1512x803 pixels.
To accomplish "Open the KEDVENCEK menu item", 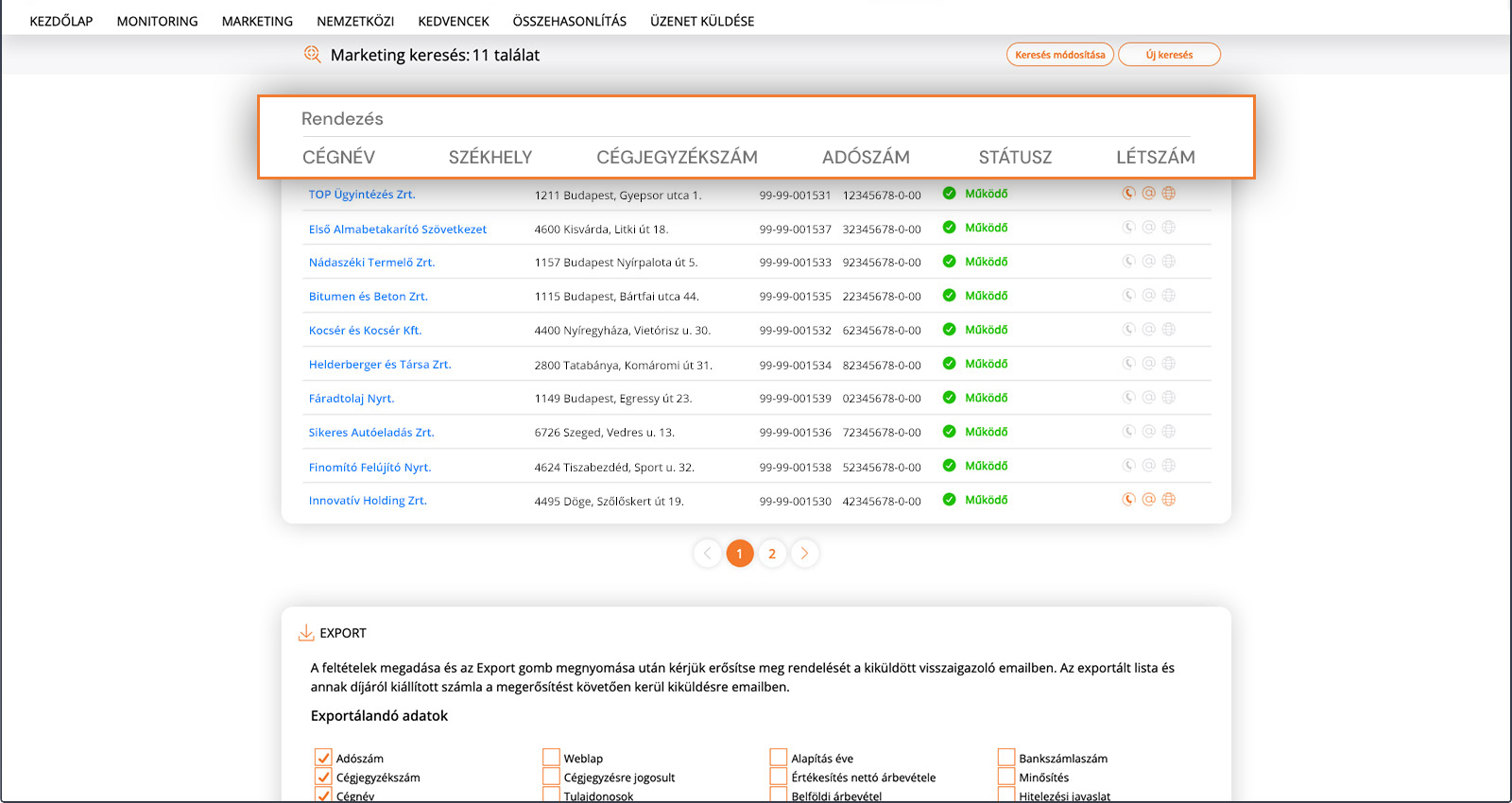I will pos(454,21).
